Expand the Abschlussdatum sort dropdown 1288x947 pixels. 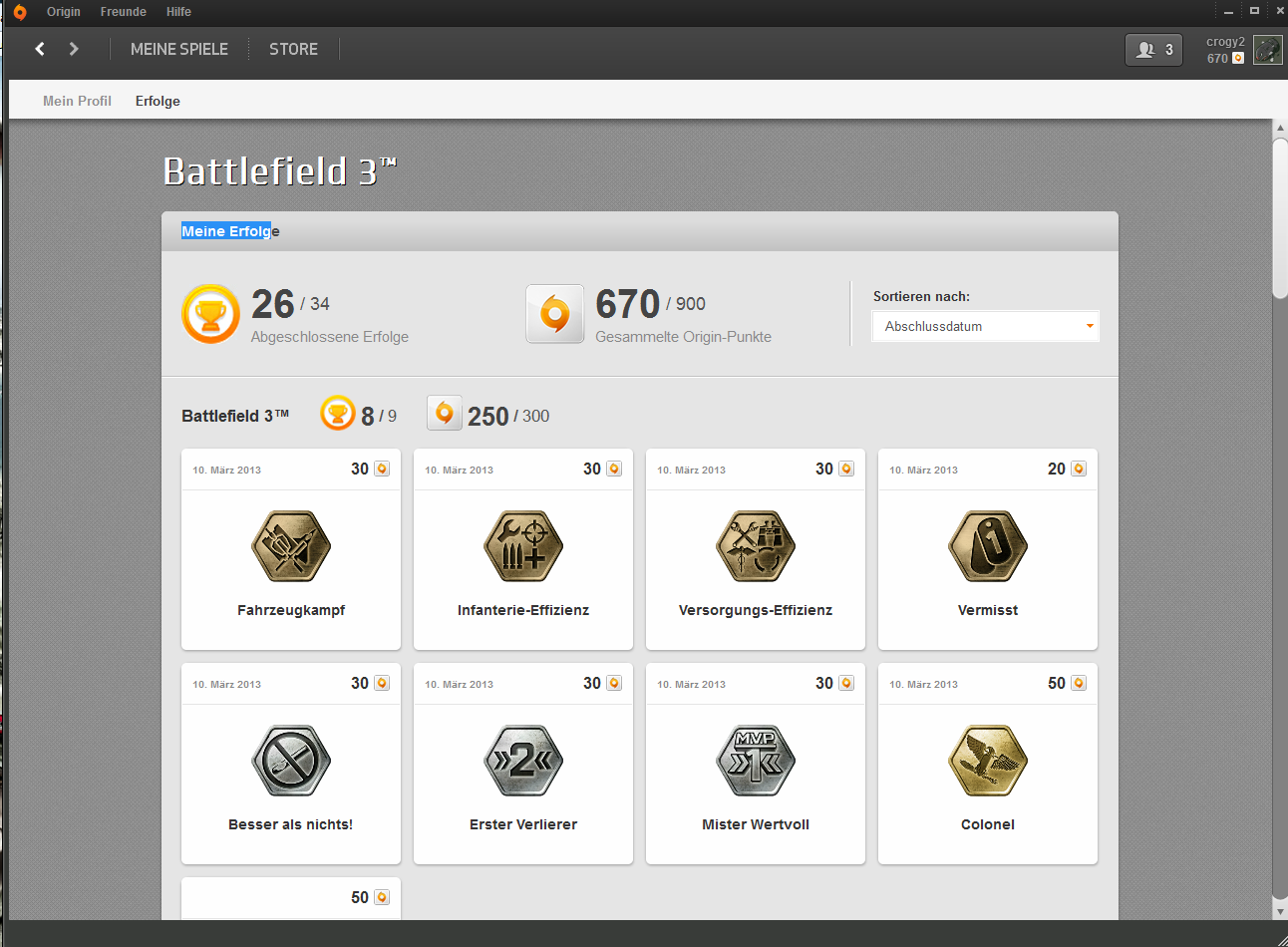[x=985, y=326]
